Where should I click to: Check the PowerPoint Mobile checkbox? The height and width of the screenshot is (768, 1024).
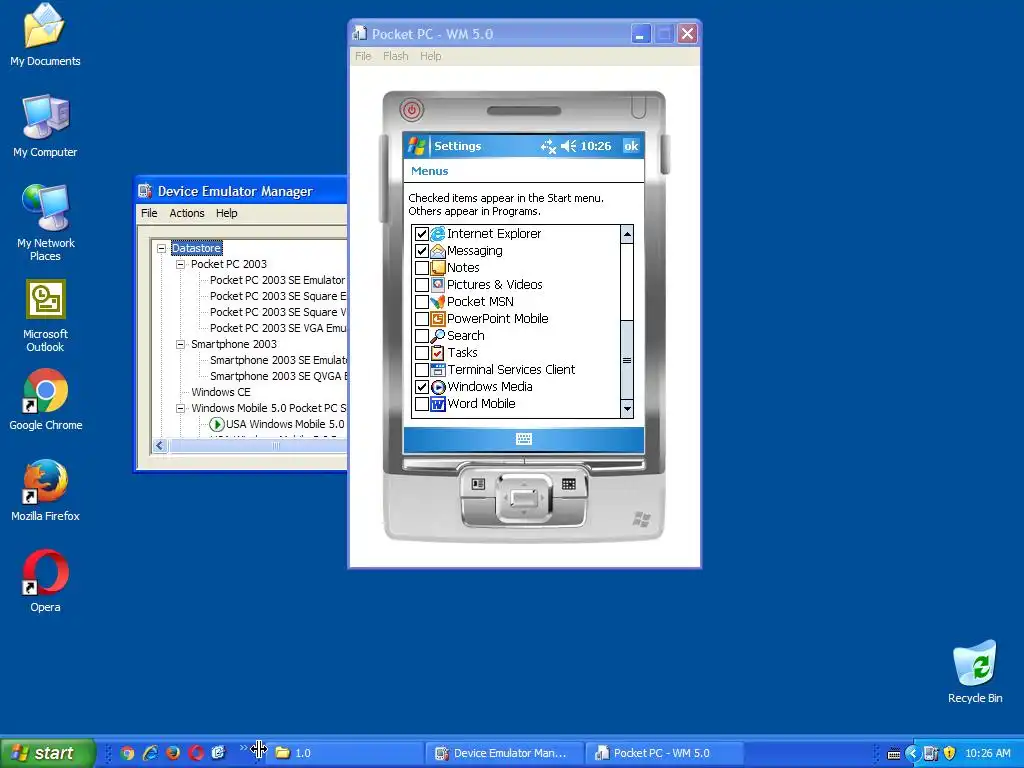[422, 319]
